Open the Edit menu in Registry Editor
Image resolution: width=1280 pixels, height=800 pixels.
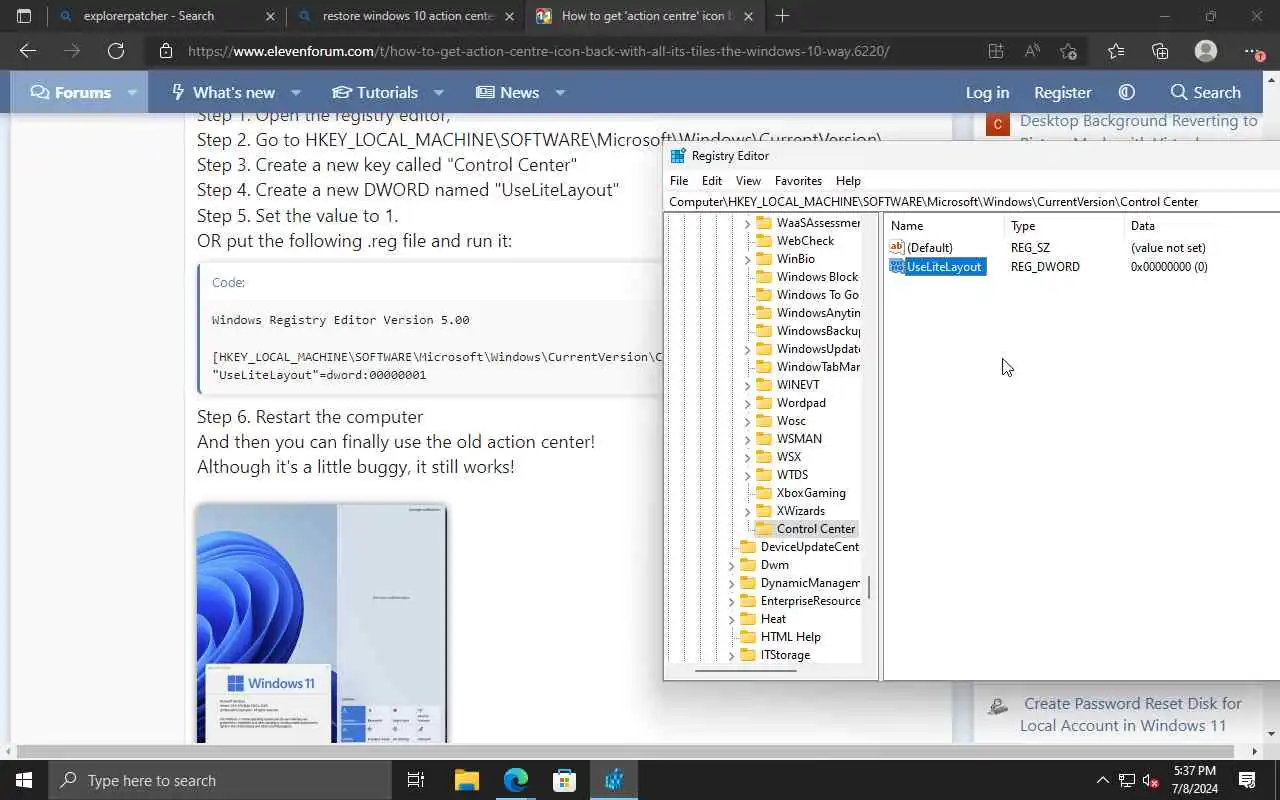coord(712,181)
